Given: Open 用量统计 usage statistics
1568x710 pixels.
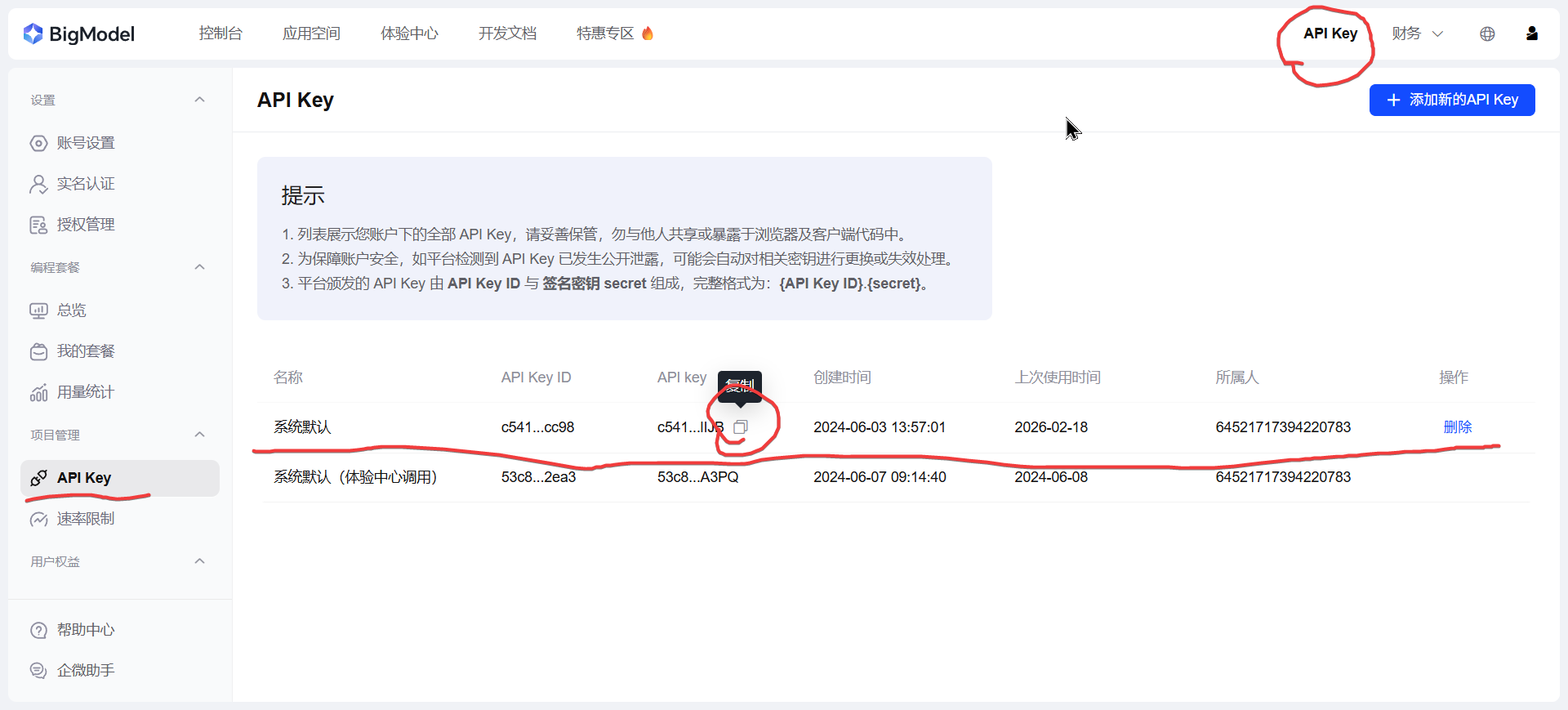Looking at the screenshot, I should pyautogui.click(x=85, y=392).
